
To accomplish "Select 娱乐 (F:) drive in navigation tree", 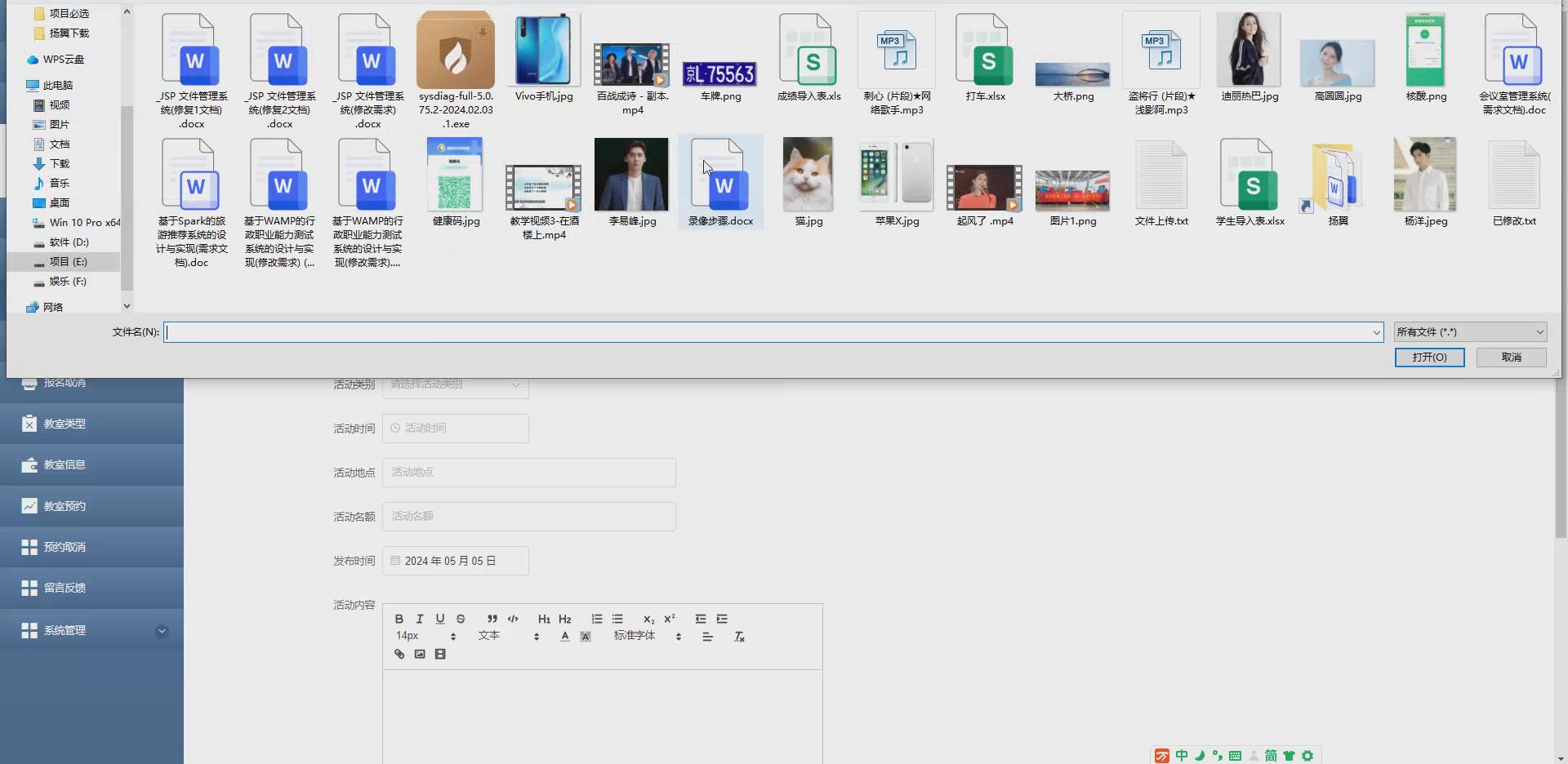I will (x=68, y=282).
